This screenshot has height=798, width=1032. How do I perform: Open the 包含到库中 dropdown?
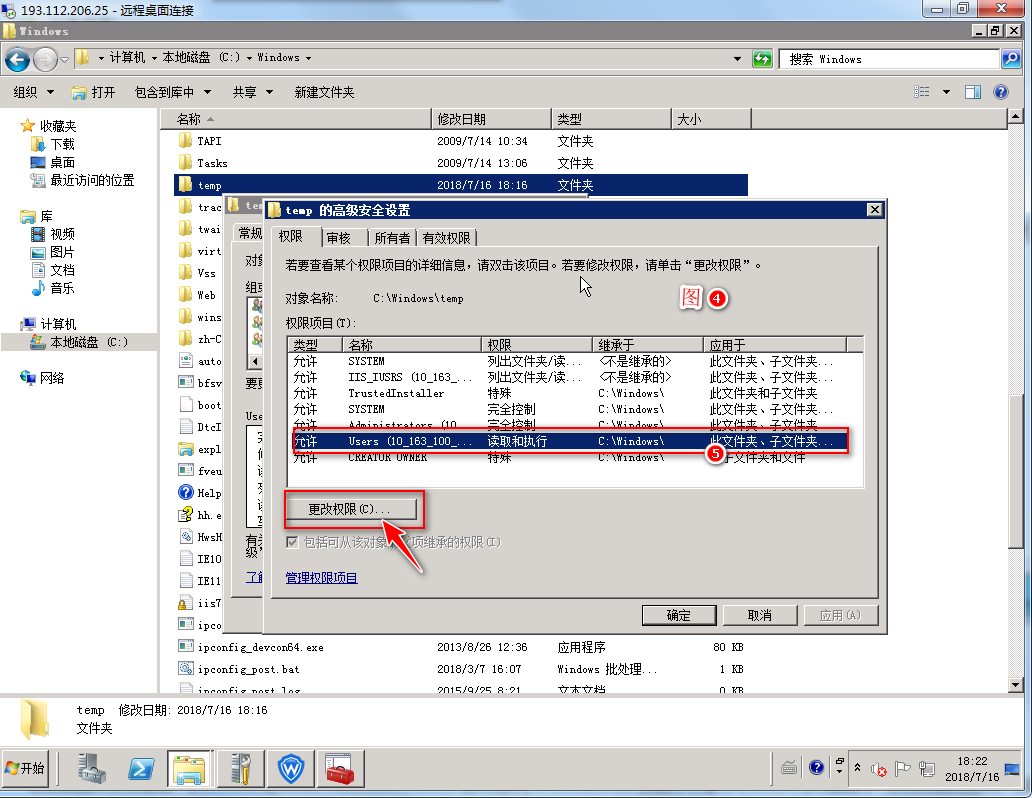(x=171, y=92)
